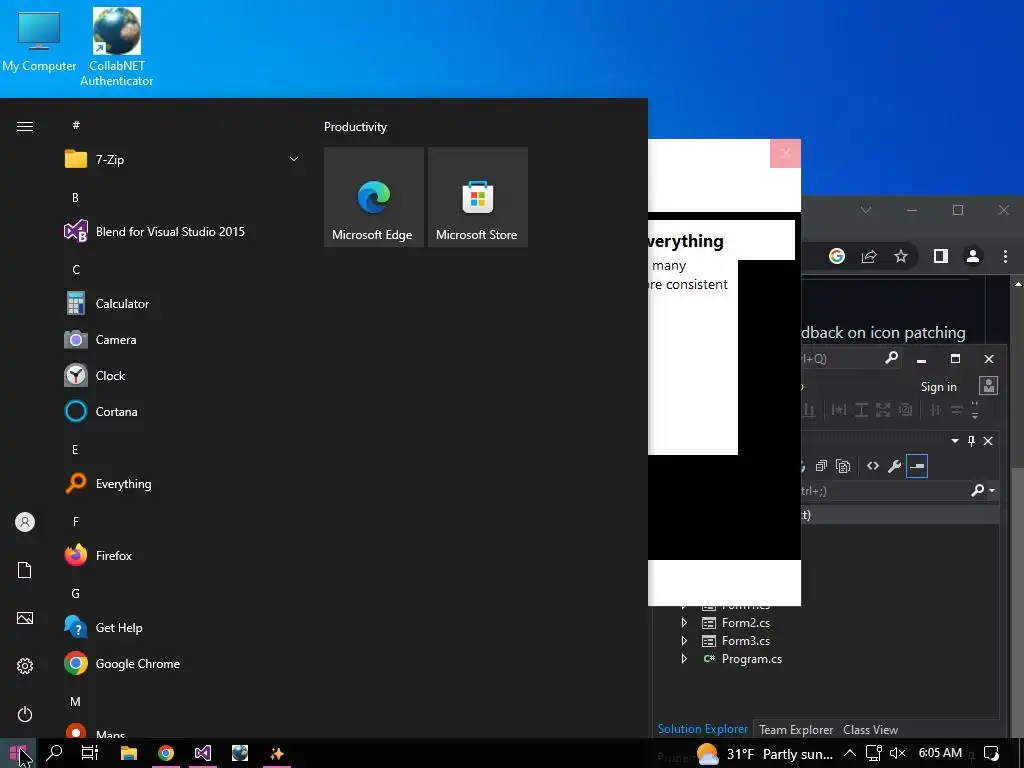Screen dimensions: 1024x768
Task: Open My Computer desktop icon
Action: (x=39, y=40)
